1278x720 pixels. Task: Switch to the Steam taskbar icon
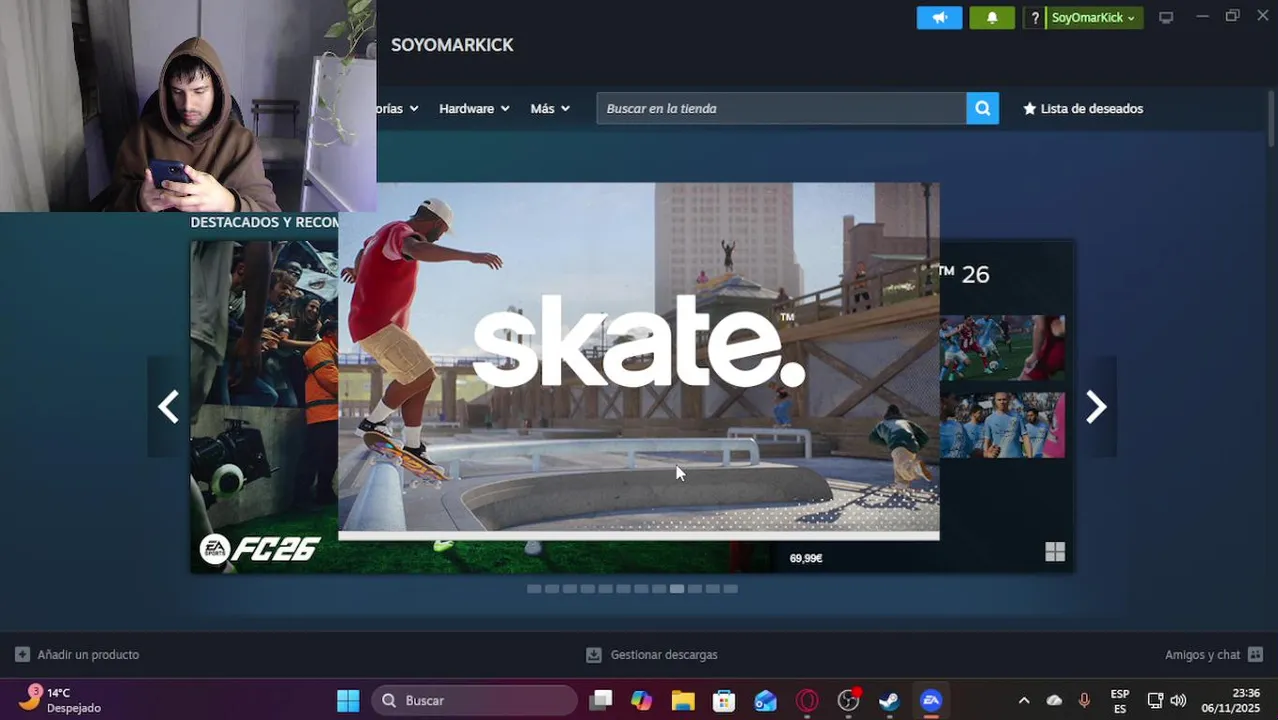(x=889, y=701)
